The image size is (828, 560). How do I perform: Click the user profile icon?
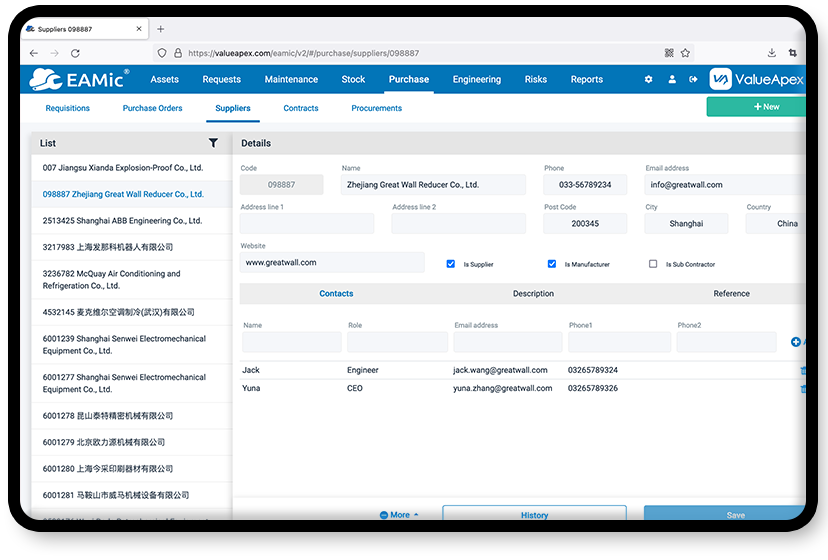point(672,80)
